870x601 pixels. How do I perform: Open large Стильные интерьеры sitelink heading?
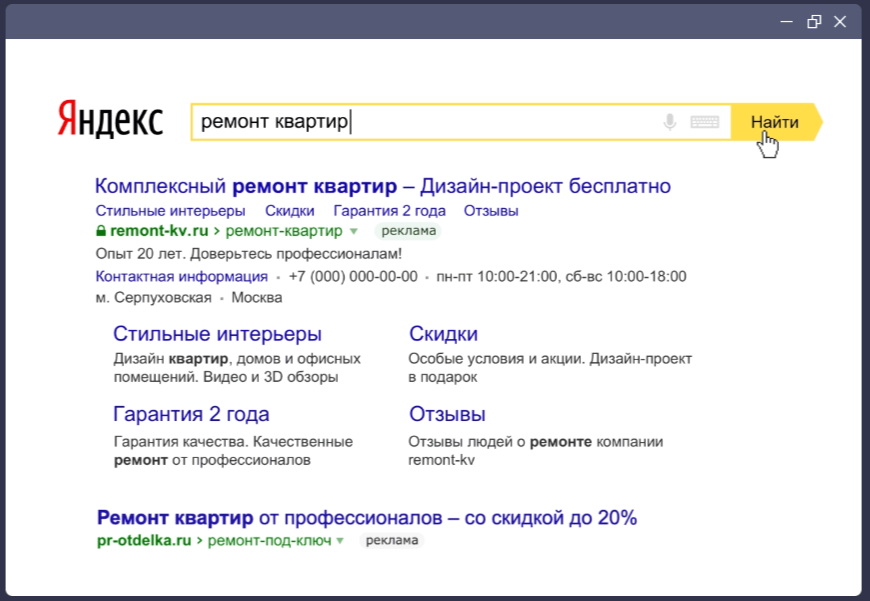point(218,334)
